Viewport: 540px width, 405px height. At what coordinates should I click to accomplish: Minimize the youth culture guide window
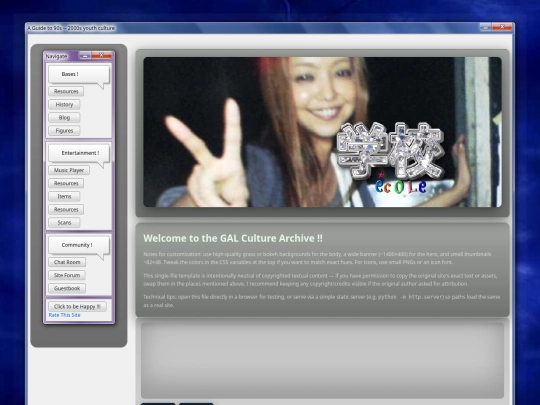(x=485, y=27)
